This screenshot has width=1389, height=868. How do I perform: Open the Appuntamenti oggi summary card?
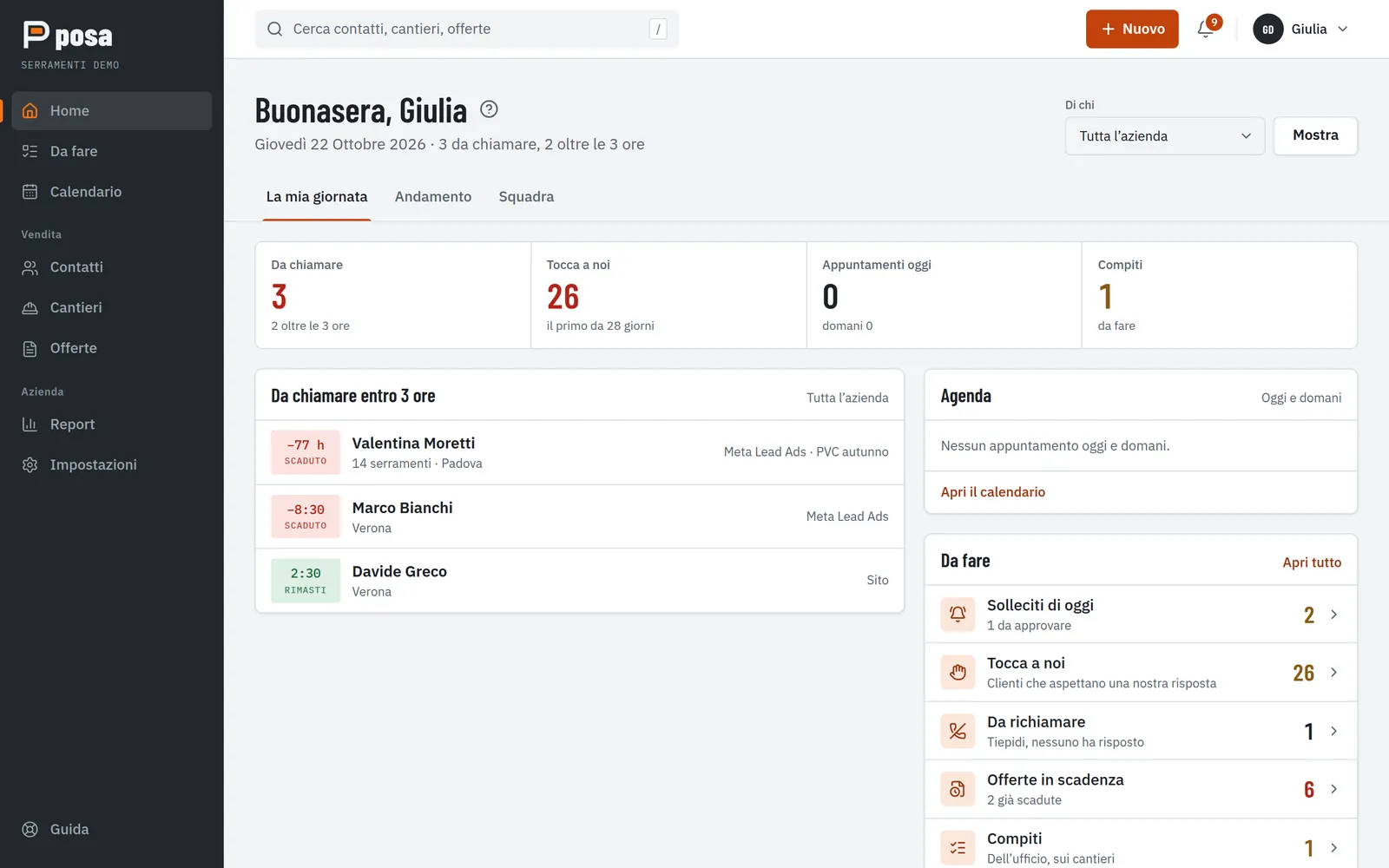[945, 295]
